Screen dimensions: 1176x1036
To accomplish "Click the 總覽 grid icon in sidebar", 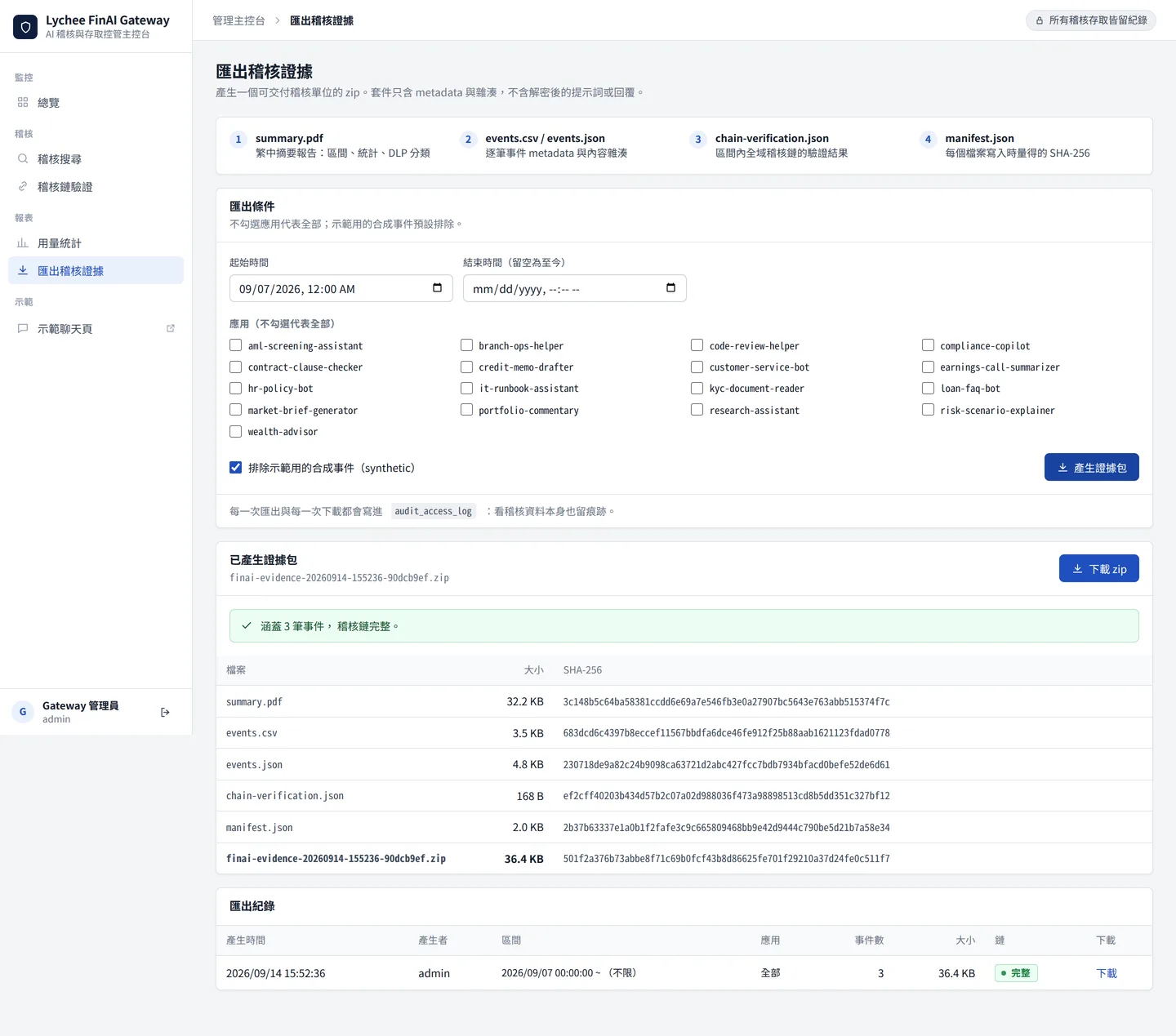I will click(x=23, y=102).
